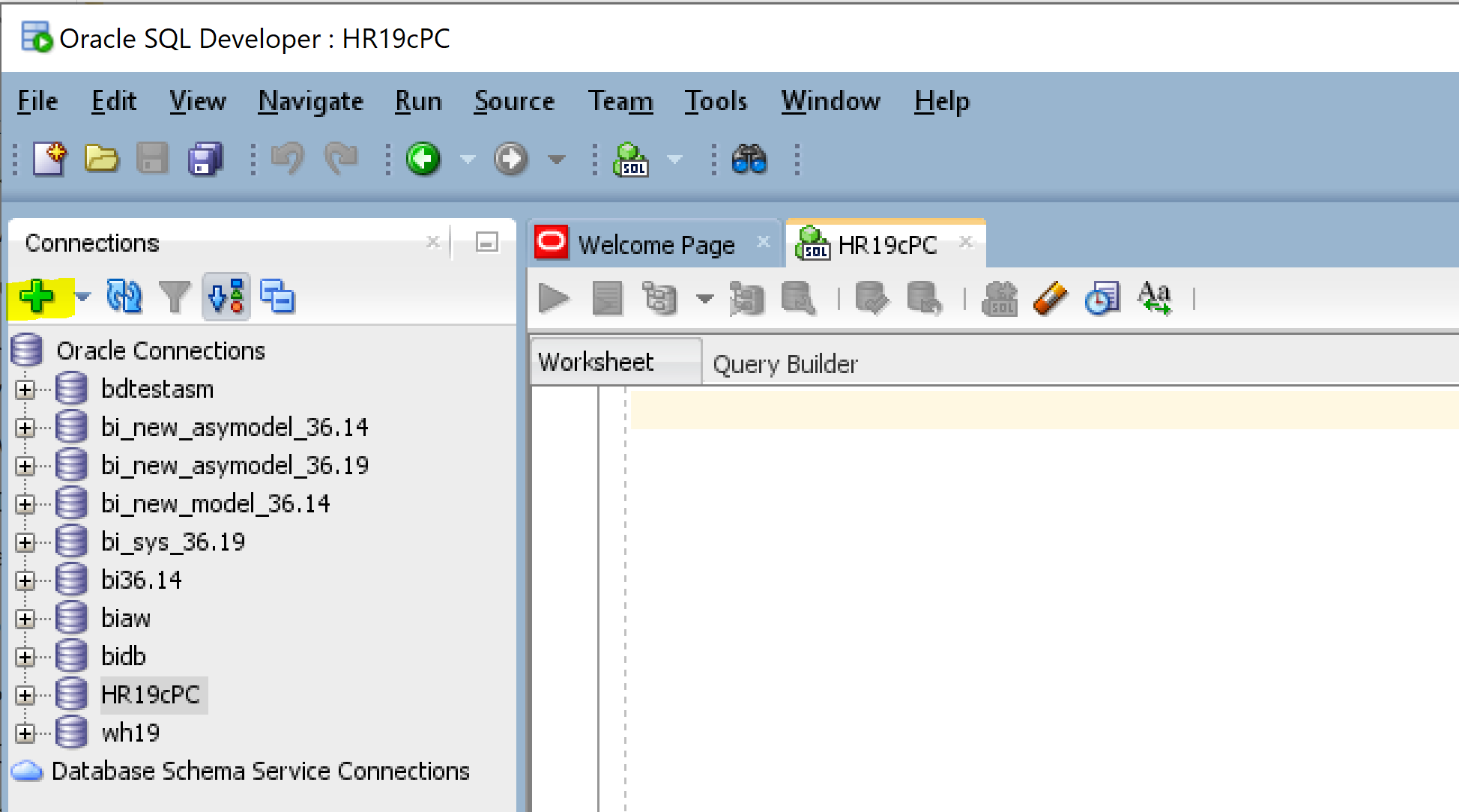Open the Source menu
Image resolution: width=1459 pixels, height=812 pixels.
(514, 101)
